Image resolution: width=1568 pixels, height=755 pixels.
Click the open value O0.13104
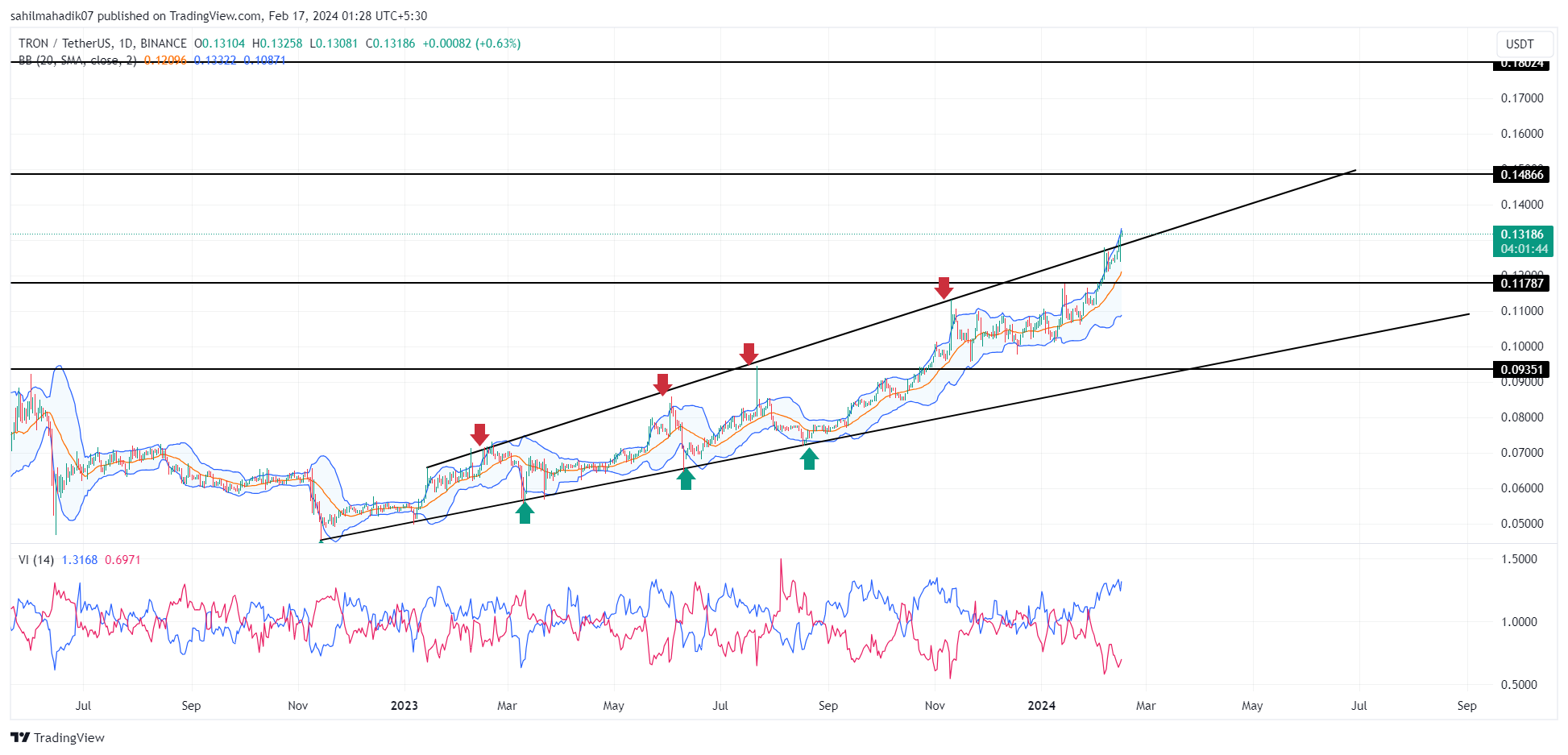219,44
